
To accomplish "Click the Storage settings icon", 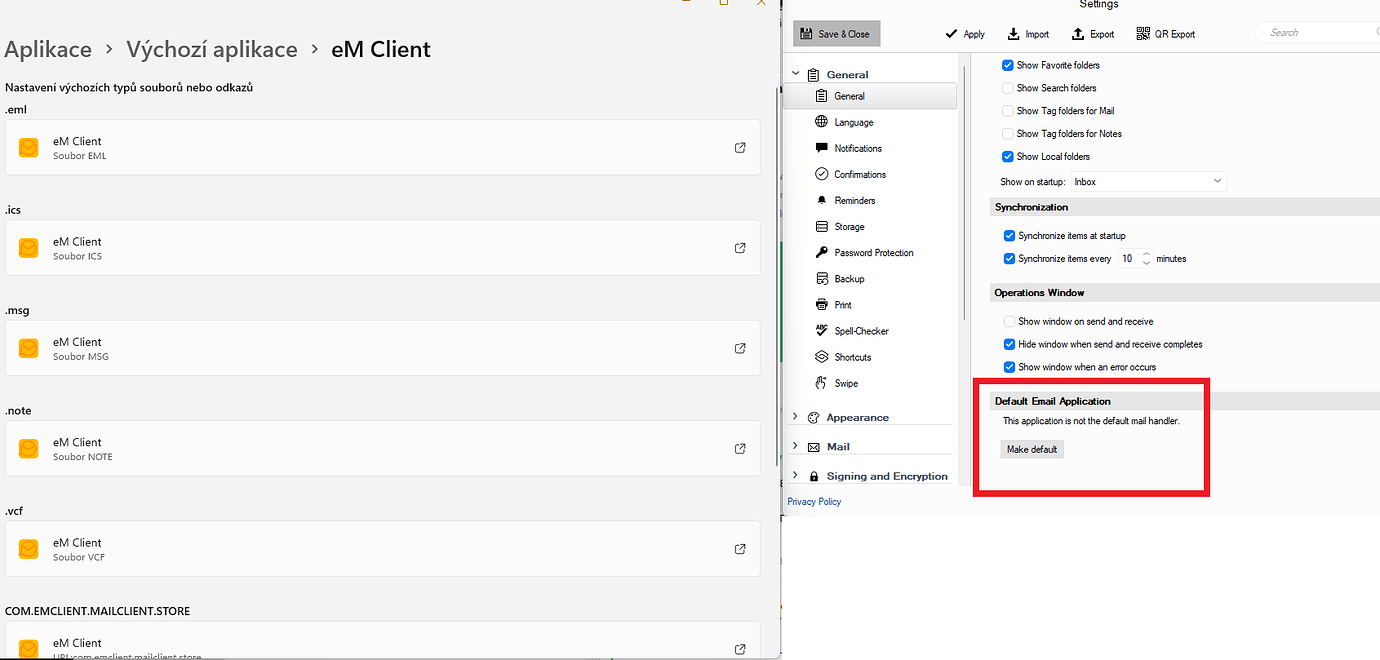I will [x=821, y=226].
